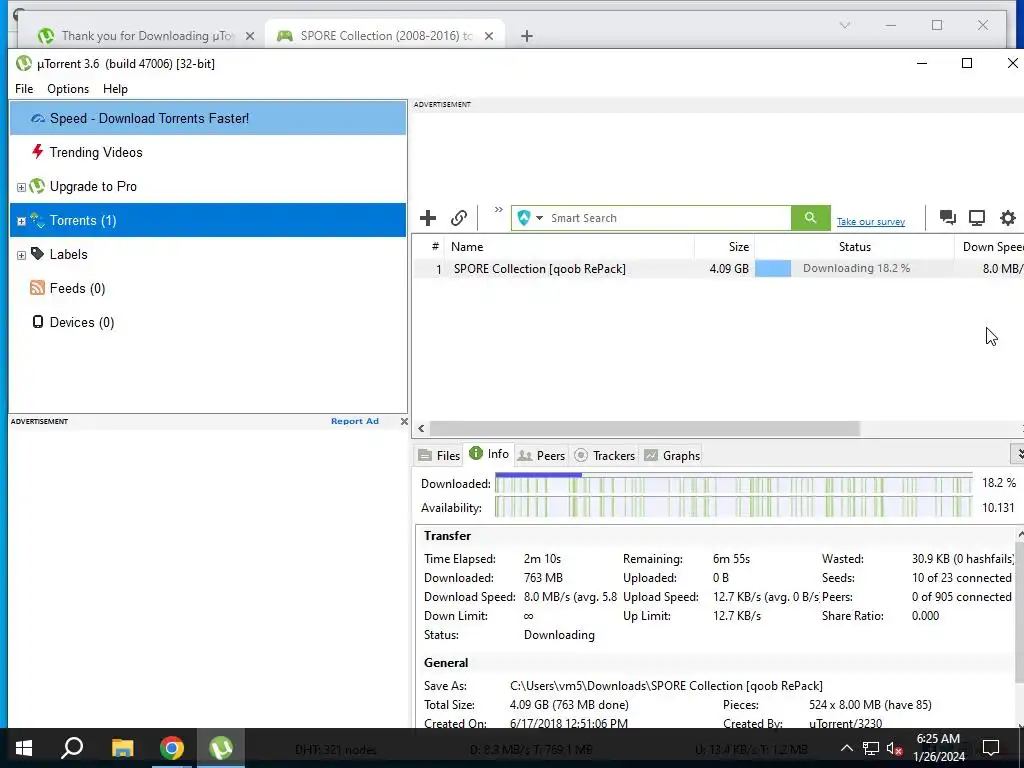This screenshot has width=1024, height=768.
Task: Collapse the detail pane with the chevron button
Action: click(x=1018, y=453)
